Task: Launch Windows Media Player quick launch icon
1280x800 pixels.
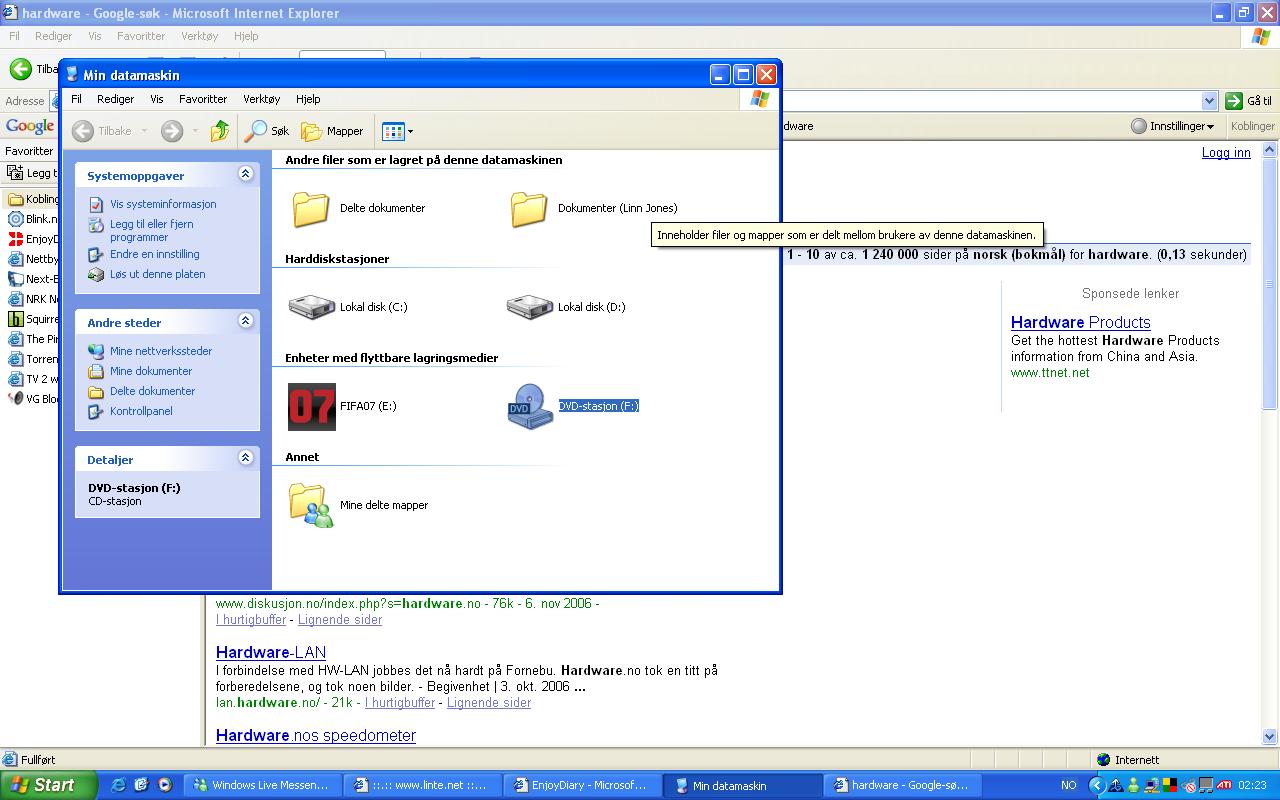Action: (165, 785)
